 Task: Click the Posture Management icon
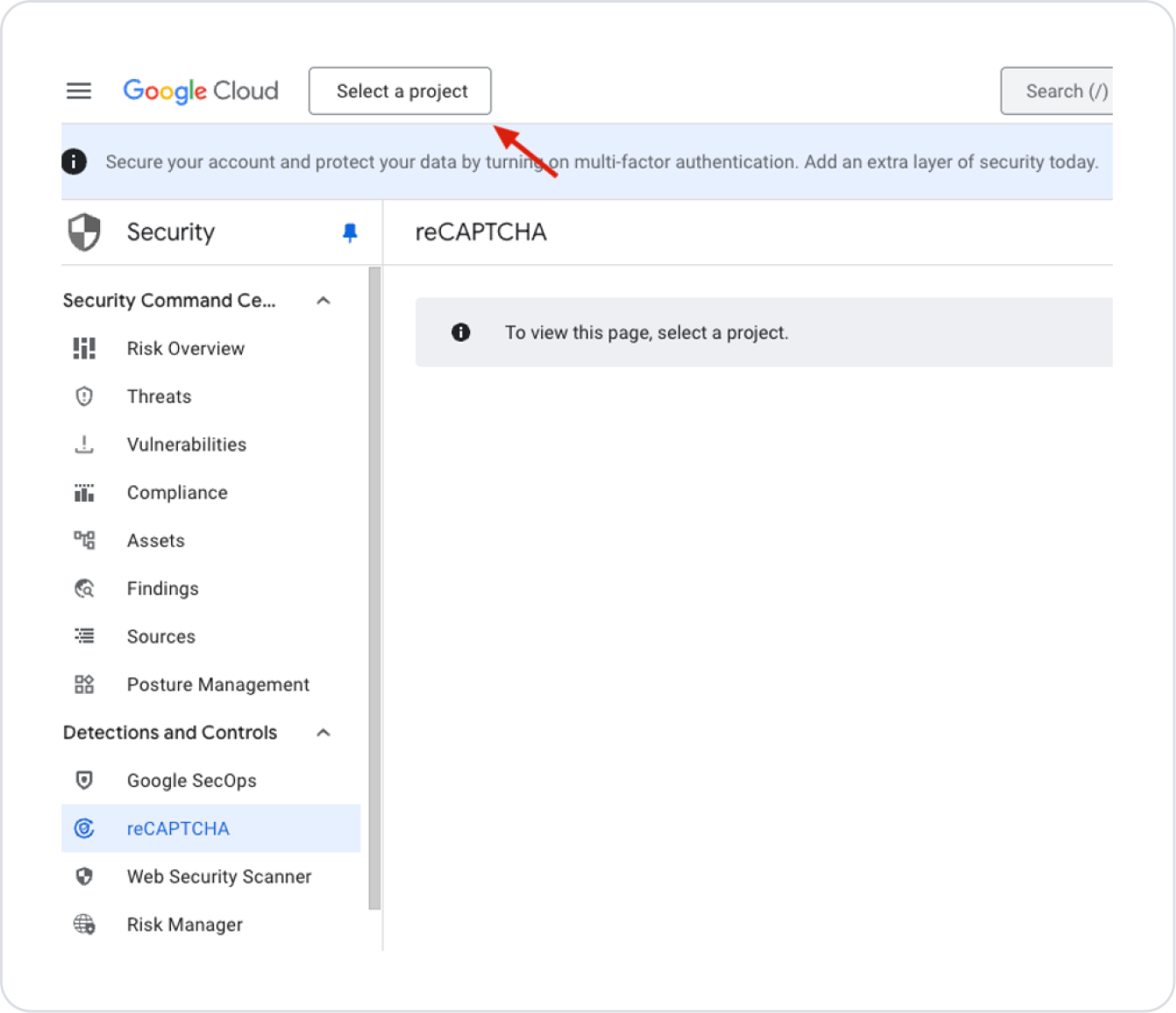(84, 684)
